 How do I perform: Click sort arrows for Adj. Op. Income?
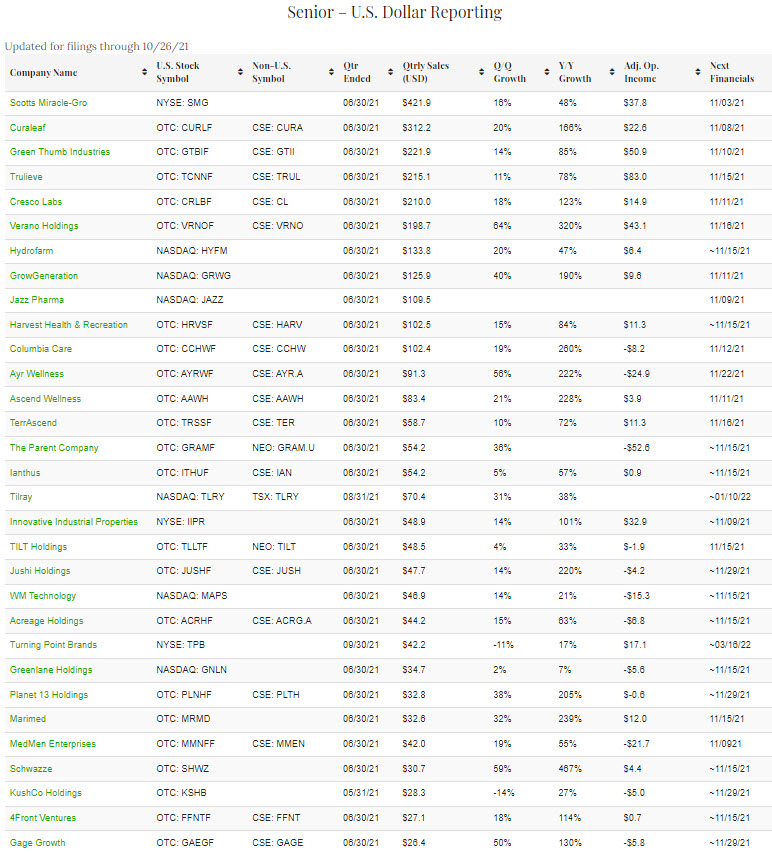[x=697, y=73]
